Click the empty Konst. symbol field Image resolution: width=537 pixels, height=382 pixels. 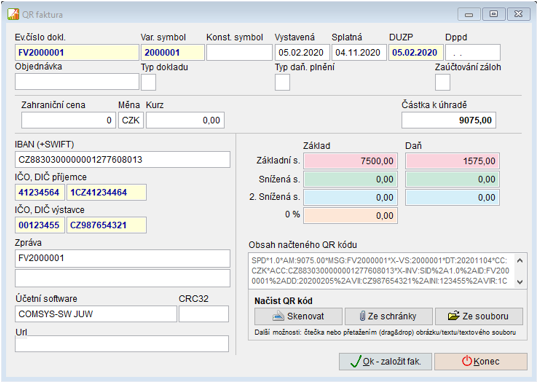click(239, 52)
